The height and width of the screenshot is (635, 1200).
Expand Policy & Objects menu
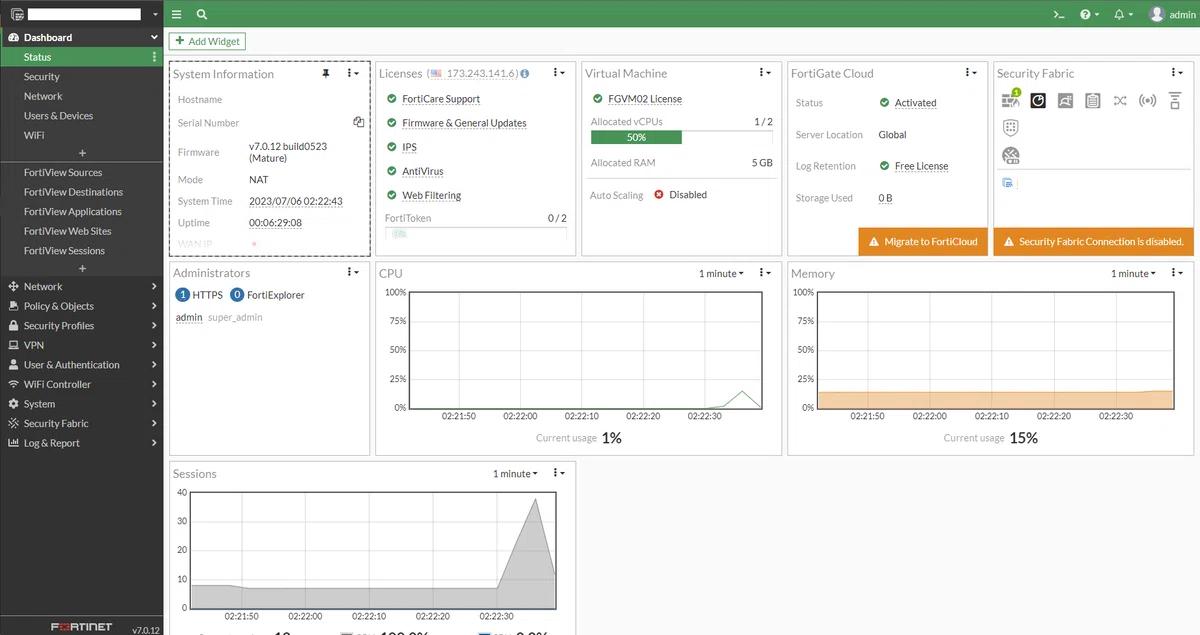click(81, 306)
